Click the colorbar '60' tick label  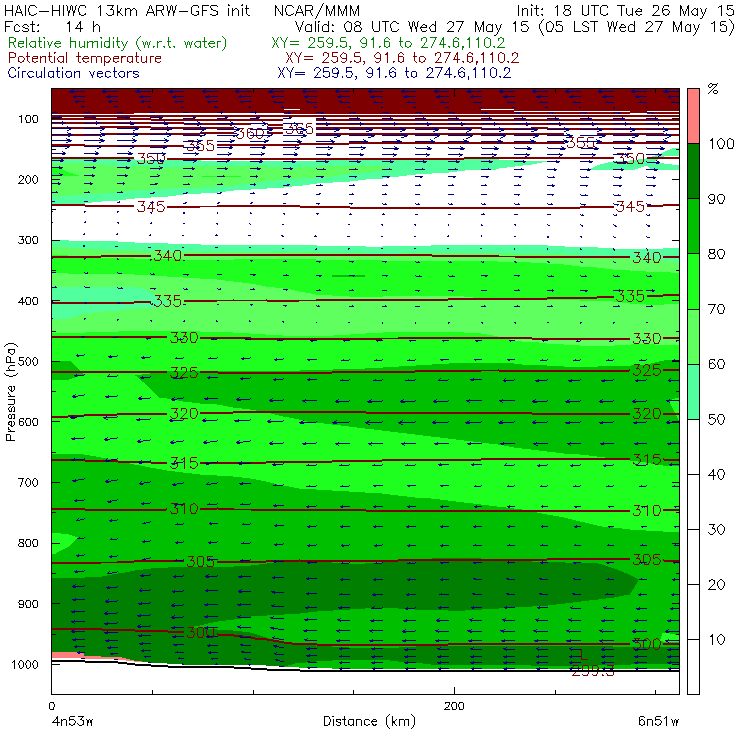pos(716,364)
